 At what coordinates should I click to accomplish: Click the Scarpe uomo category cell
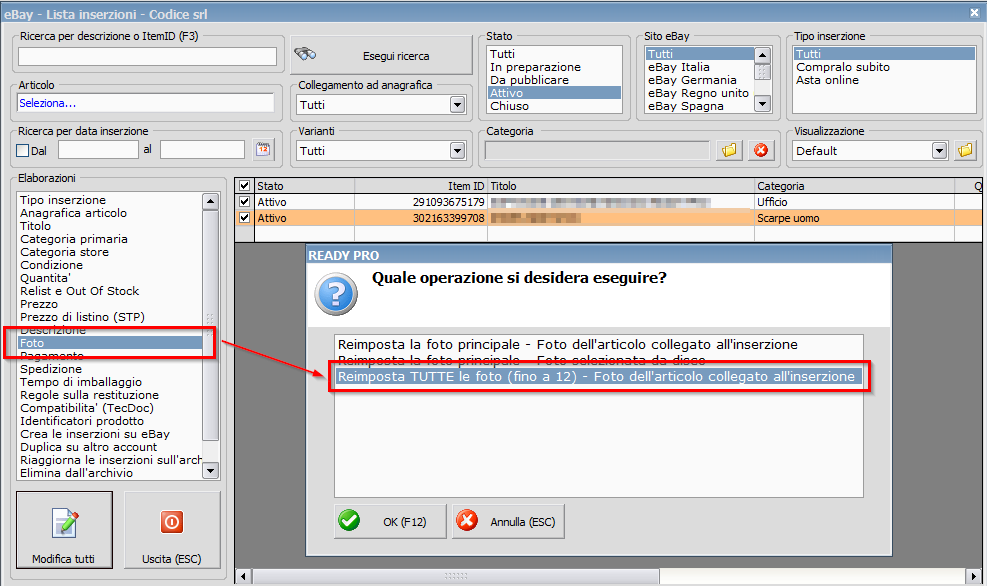[x=854, y=218]
